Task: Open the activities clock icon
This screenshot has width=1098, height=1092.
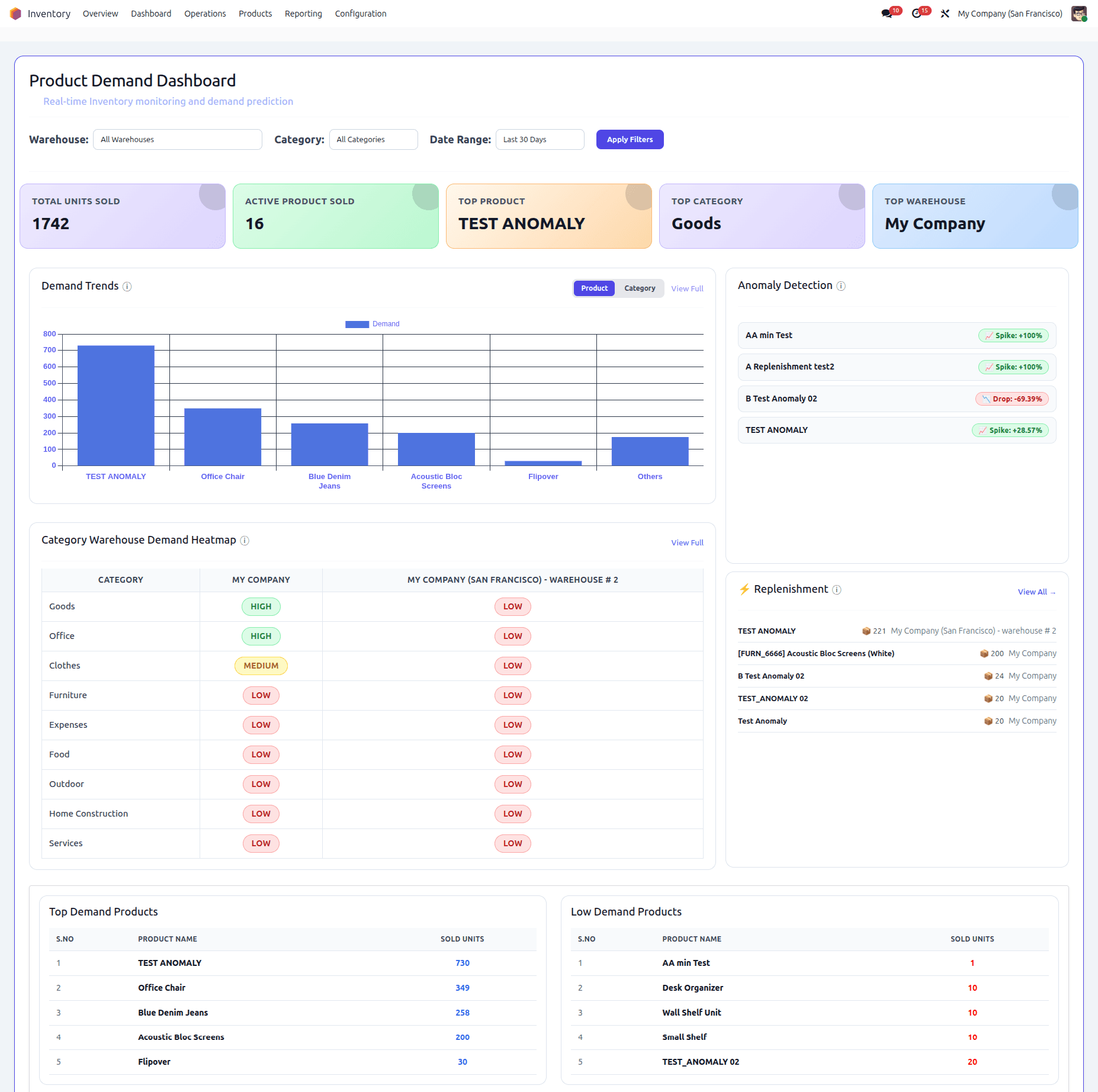Action: (x=916, y=14)
